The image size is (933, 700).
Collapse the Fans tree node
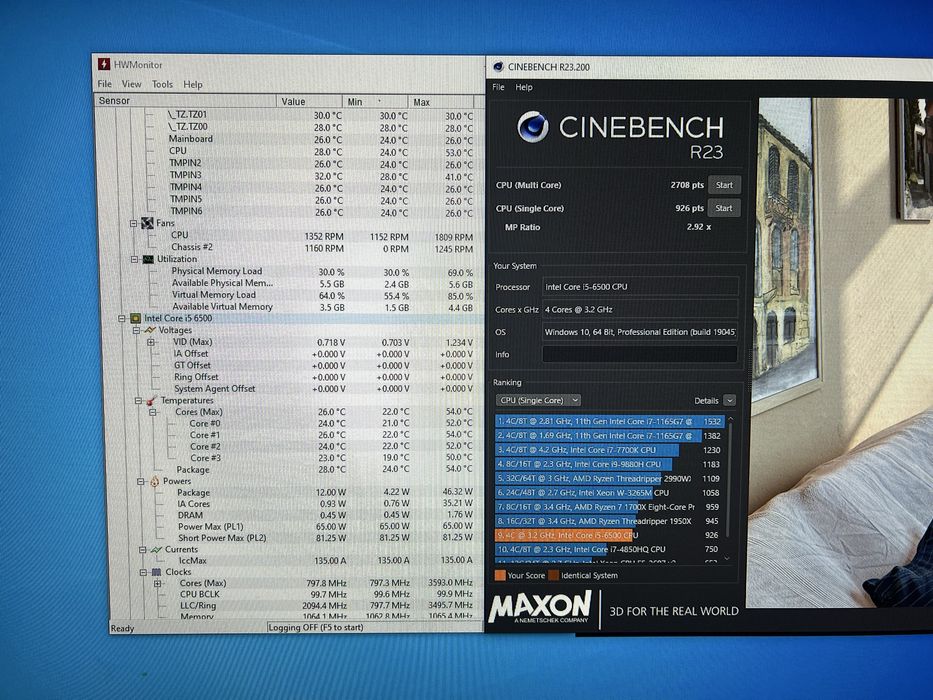pos(134,223)
